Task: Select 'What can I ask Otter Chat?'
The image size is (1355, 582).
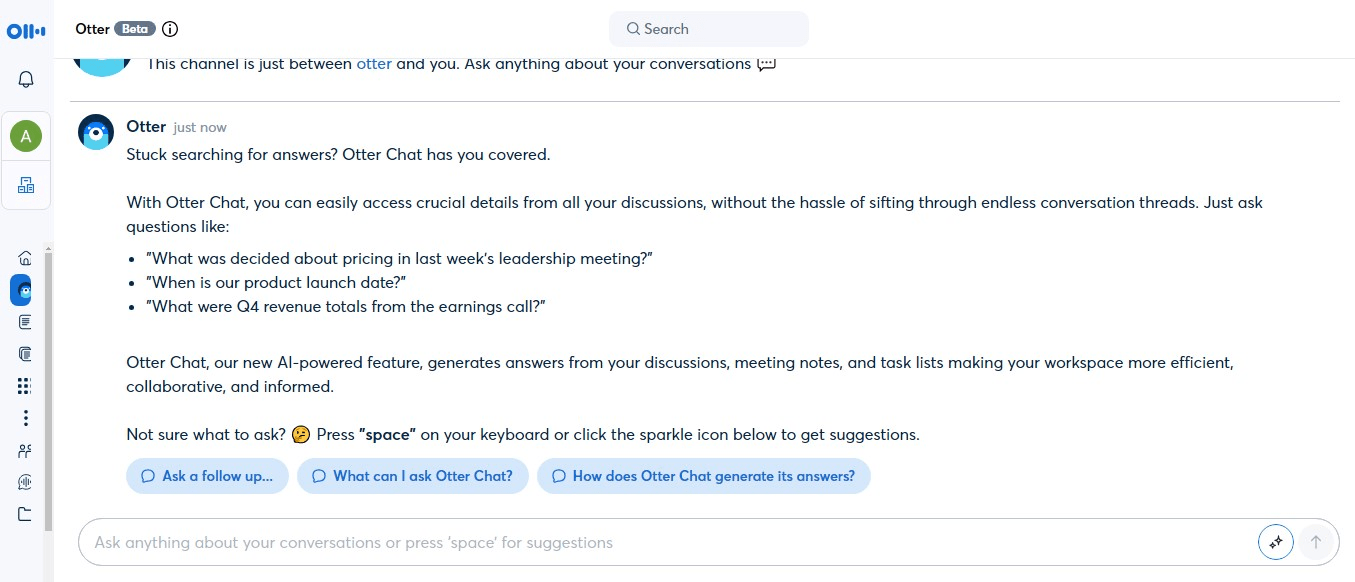Action: point(412,476)
